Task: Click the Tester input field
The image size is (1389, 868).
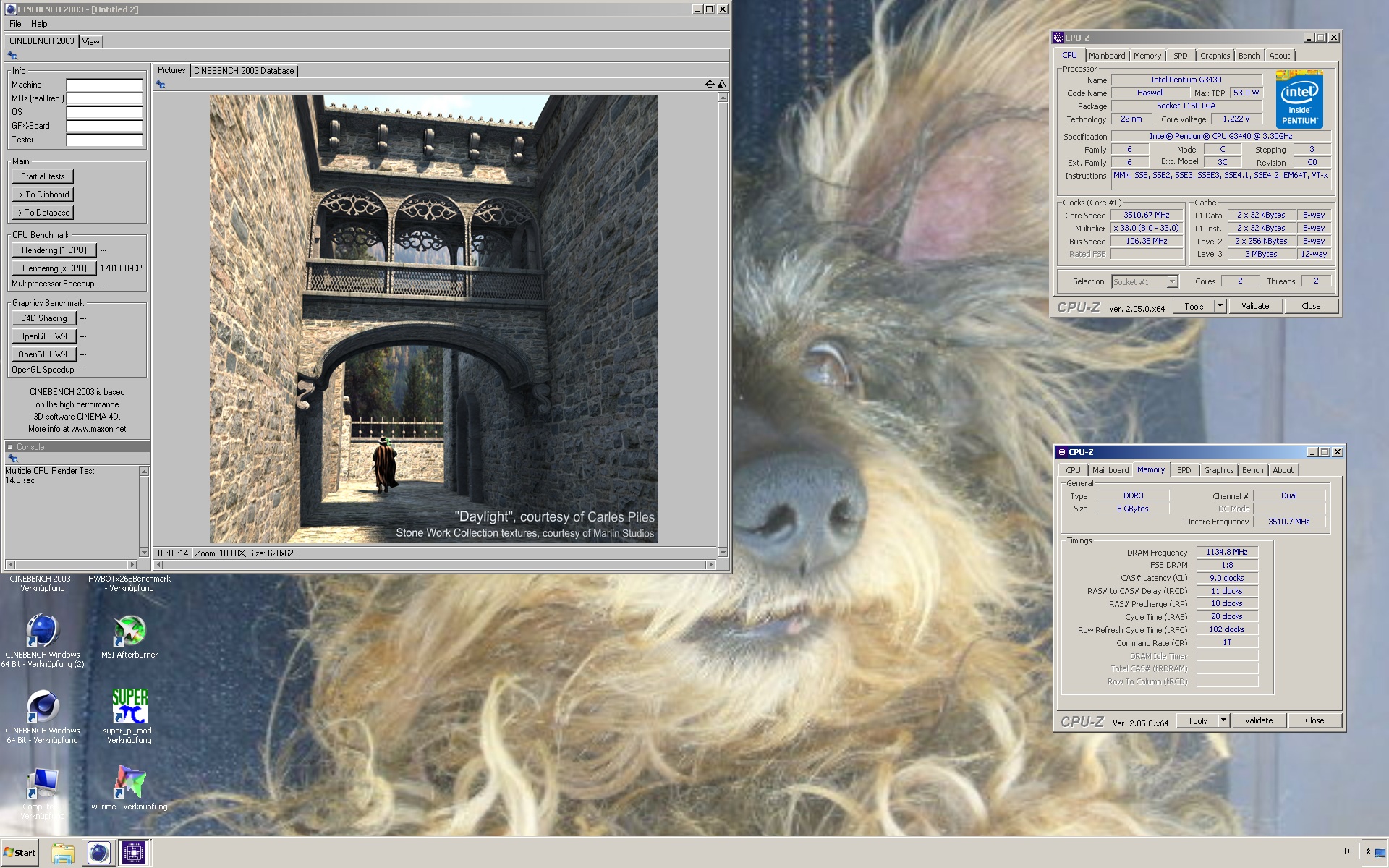Action: tap(105, 140)
